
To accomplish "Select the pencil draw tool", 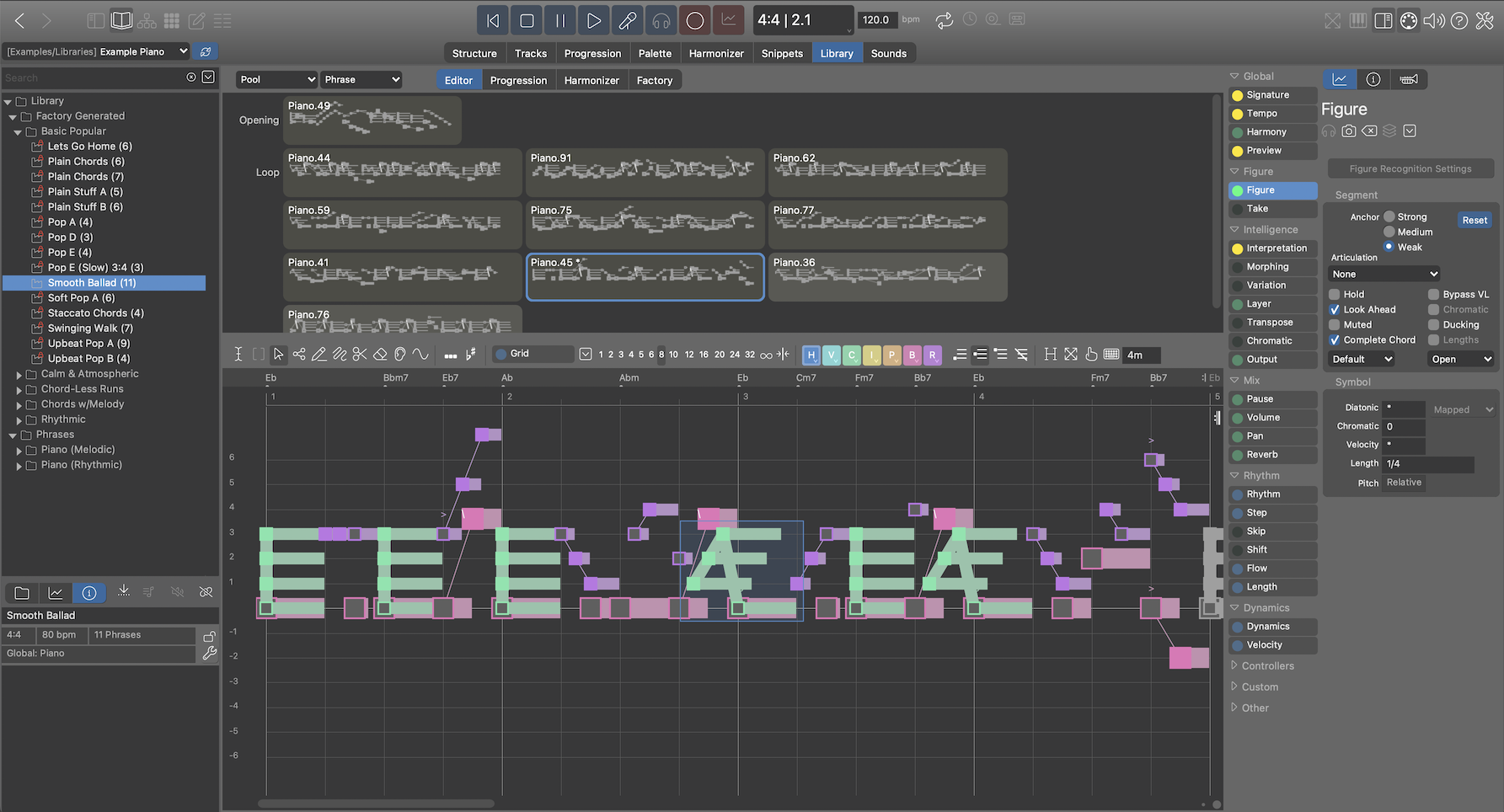I will click(x=319, y=355).
